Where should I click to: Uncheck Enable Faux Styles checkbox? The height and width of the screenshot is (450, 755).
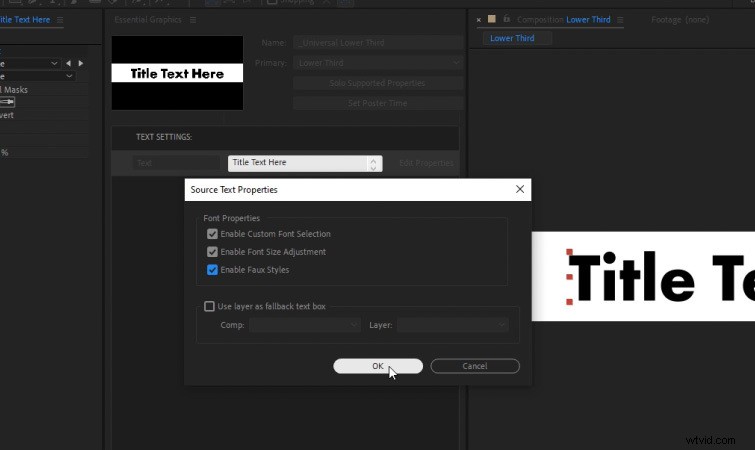click(212, 270)
